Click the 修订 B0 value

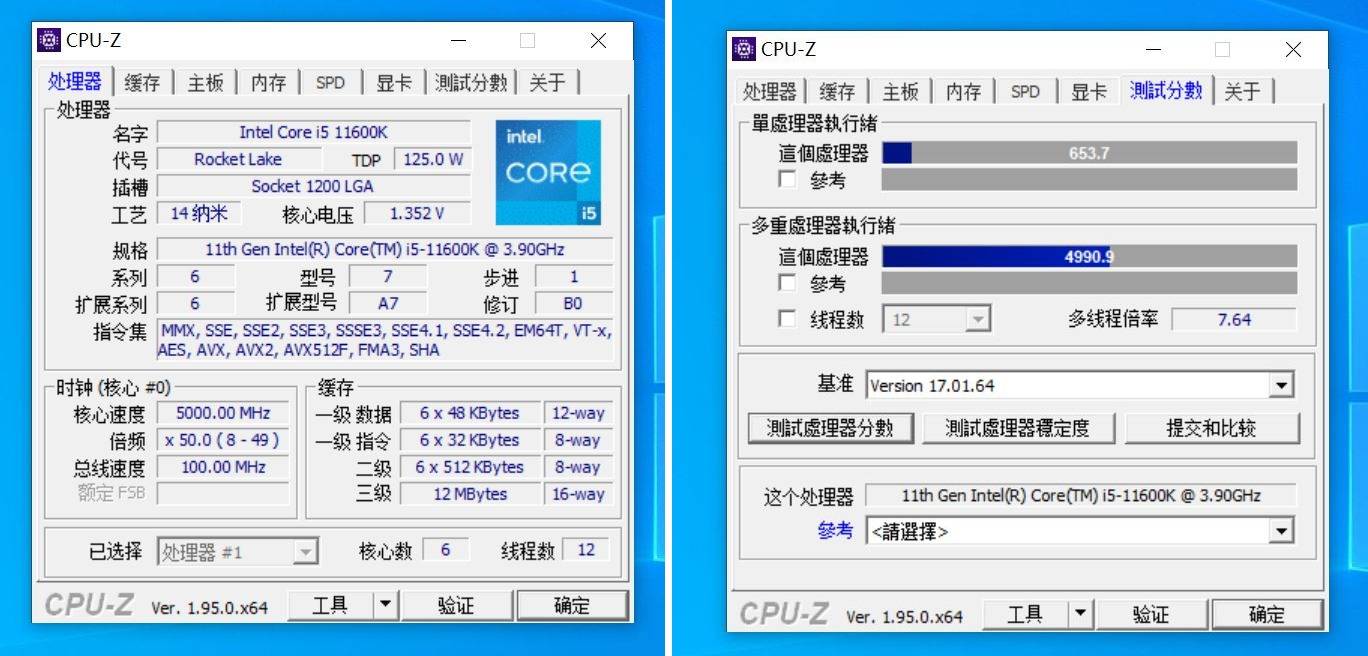tap(574, 303)
